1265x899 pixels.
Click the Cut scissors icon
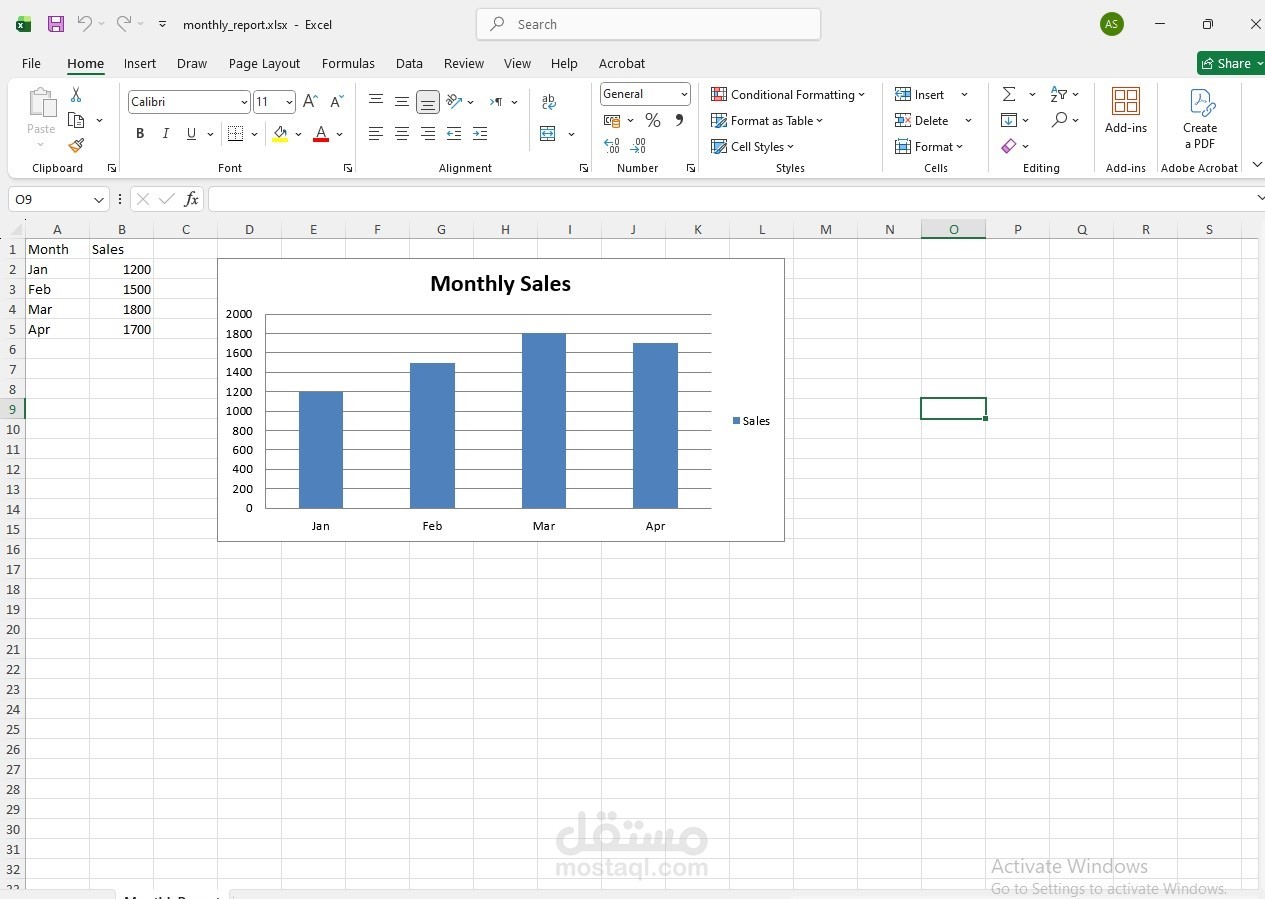click(76, 95)
